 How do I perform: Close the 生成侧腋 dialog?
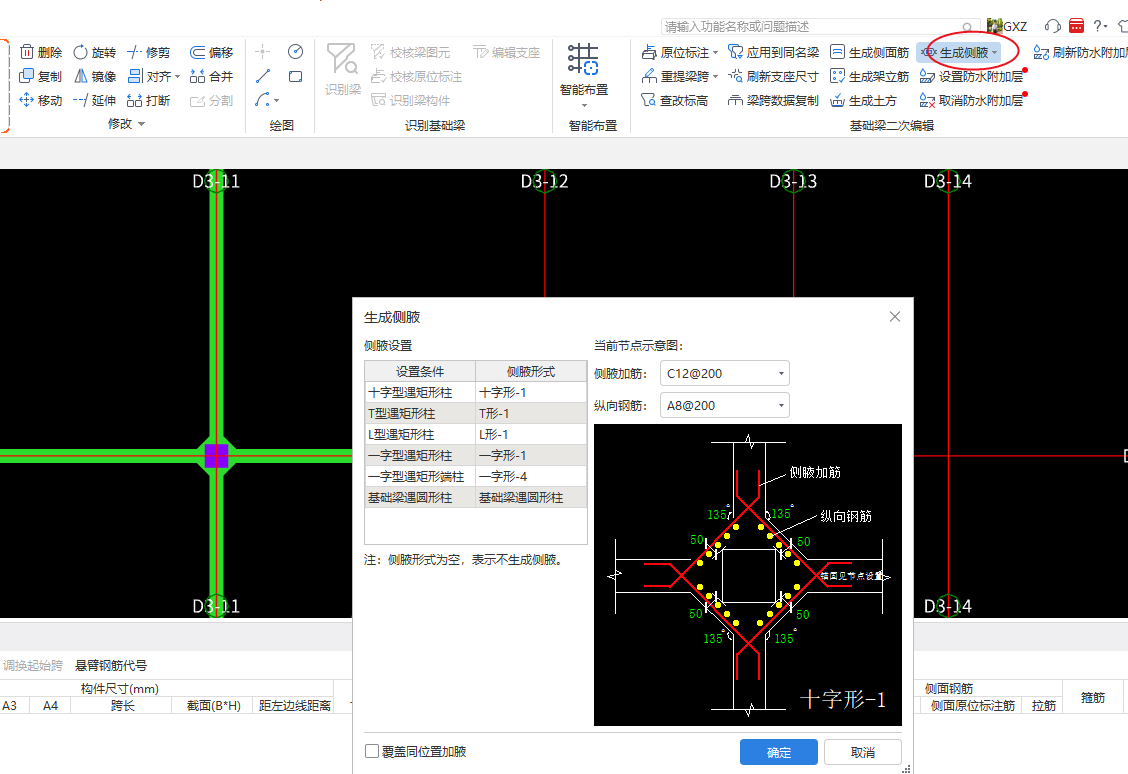[894, 317]
